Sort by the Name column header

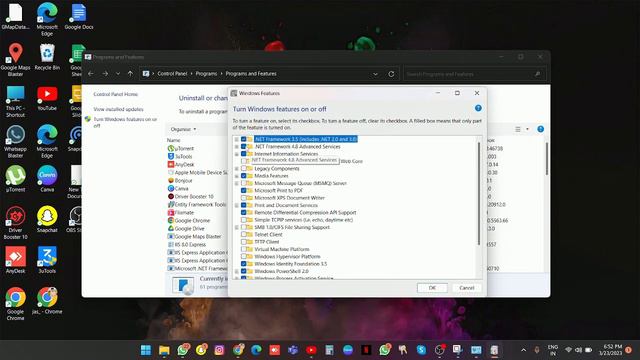173,140
